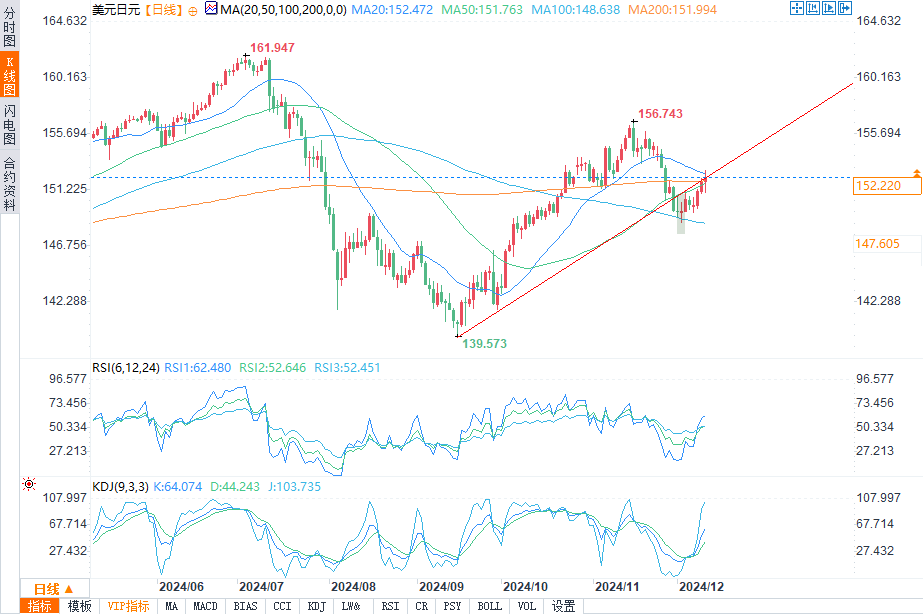The image size is (923, 614).
Task: Select the K线图 side tab
Action: click(9, 75)
